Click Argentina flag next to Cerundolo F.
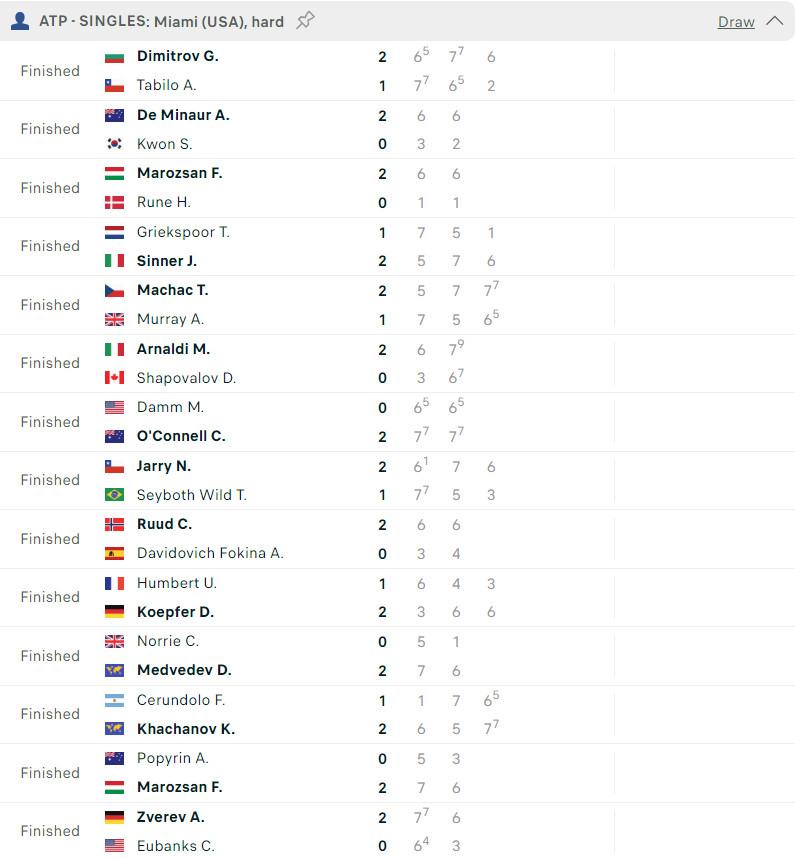Image resolution: width=795 pixels, height=858 pixels. (x=114, y=700)
